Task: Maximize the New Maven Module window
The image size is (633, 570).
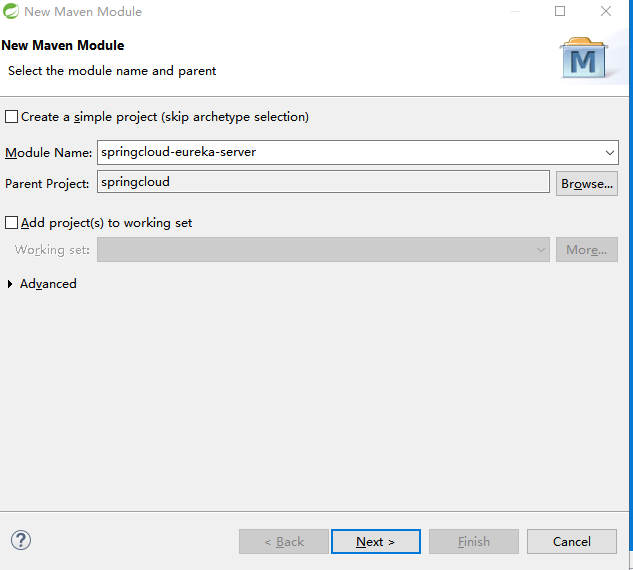Action: tap(560, 11)
